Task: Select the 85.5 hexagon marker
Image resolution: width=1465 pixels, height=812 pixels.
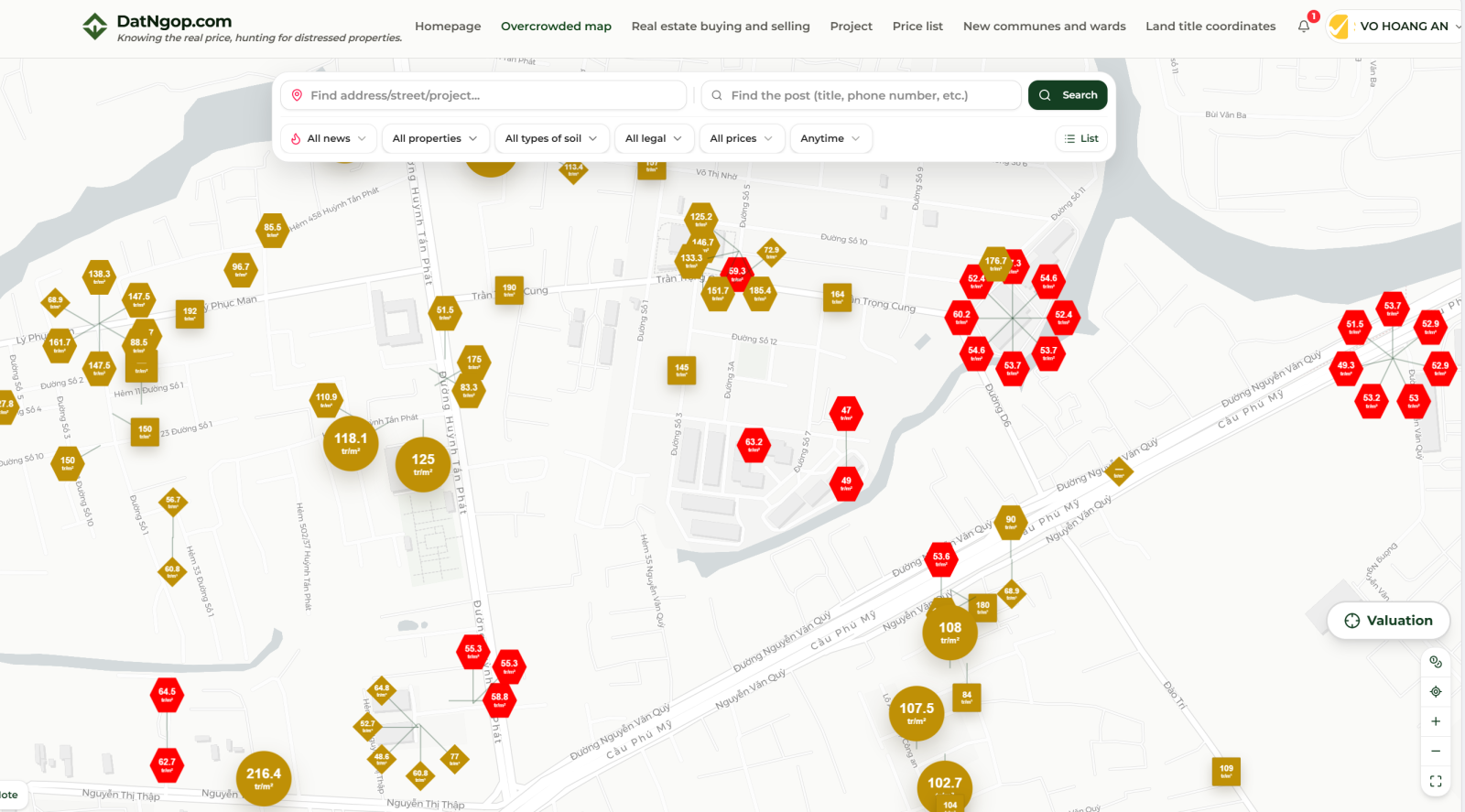Action: (x=273, y=230)
